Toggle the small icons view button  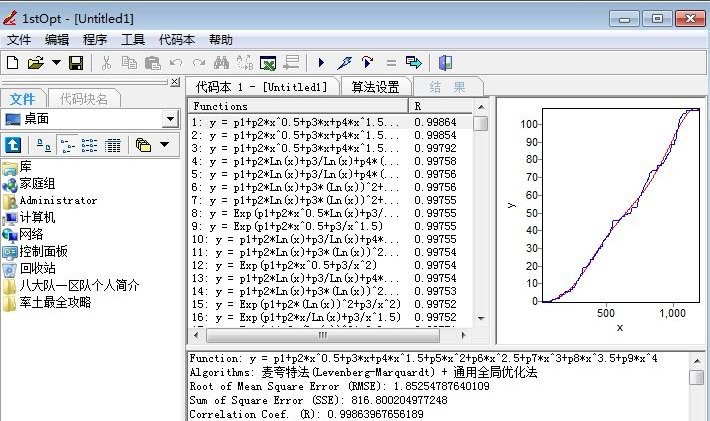tap(68, 145)
